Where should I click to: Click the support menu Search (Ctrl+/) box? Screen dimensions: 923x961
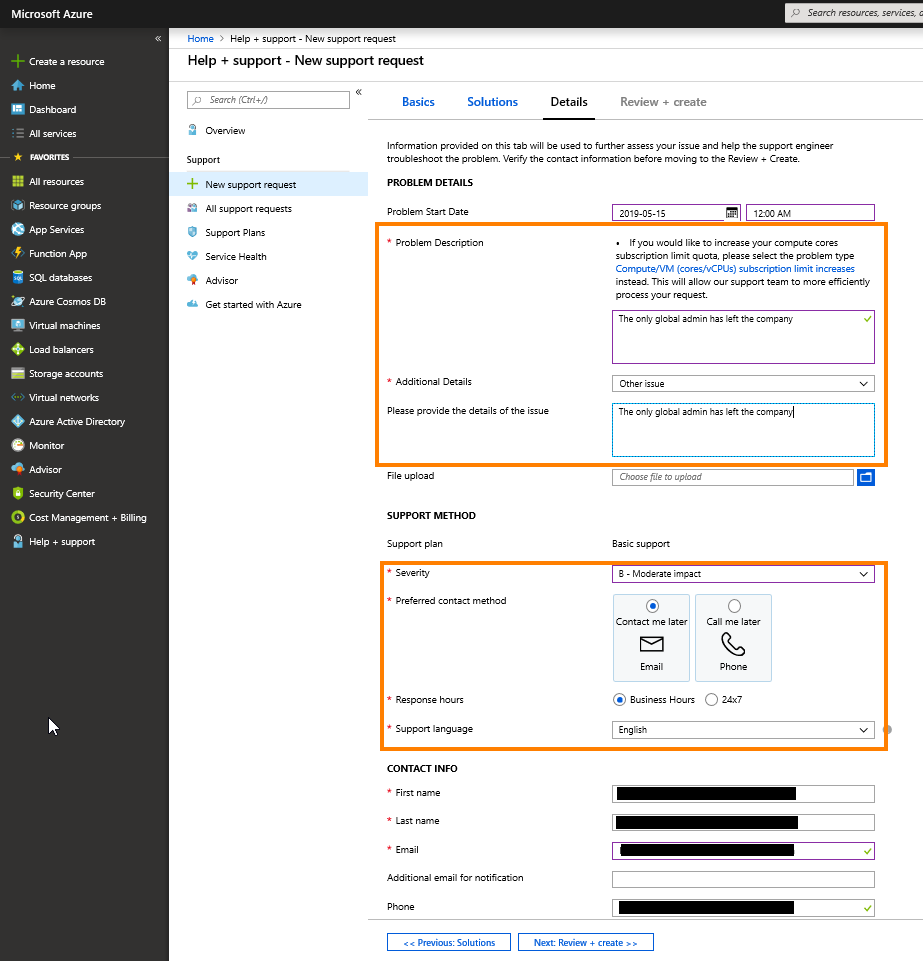(268, 100)
